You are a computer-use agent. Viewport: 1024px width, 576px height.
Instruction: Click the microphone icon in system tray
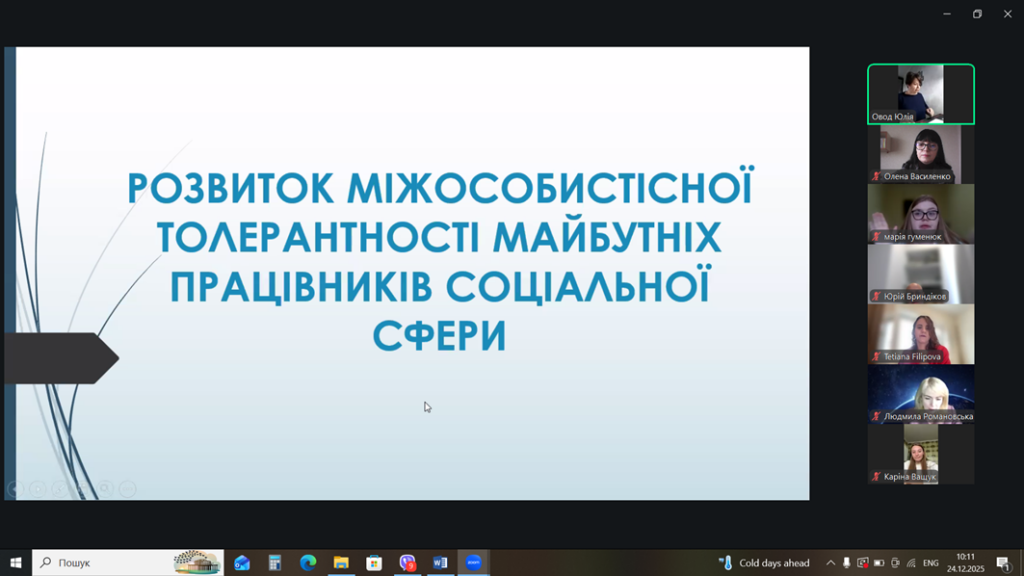(847, 563)
